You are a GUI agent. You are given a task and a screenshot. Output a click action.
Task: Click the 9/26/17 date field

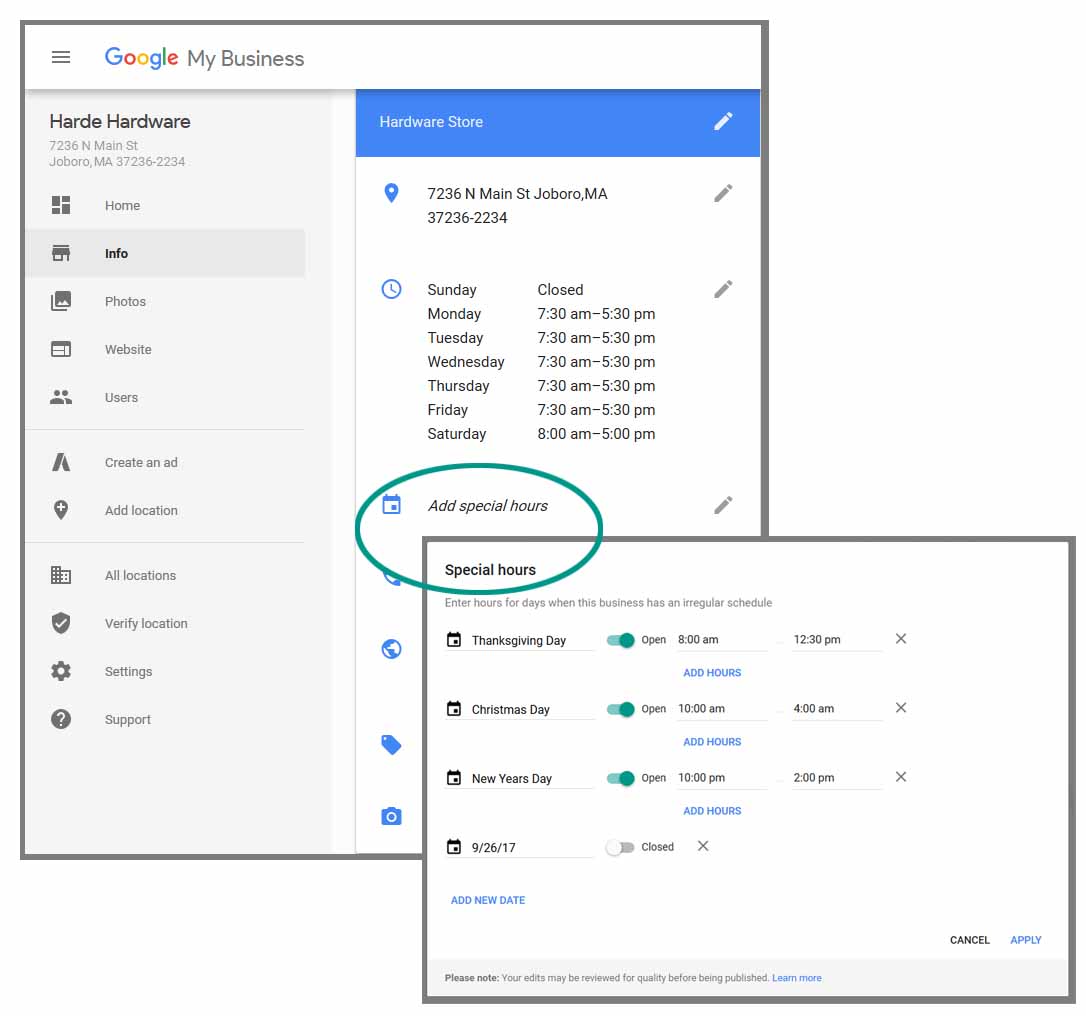click(519, 848)
